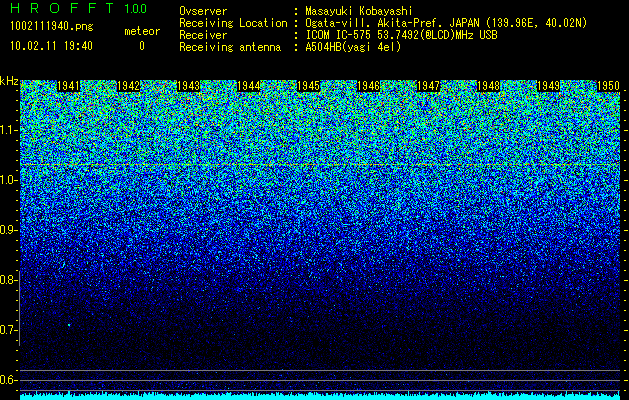
Task: Click the date 10.02.11 19:40
Action: [x=51, y=45]
